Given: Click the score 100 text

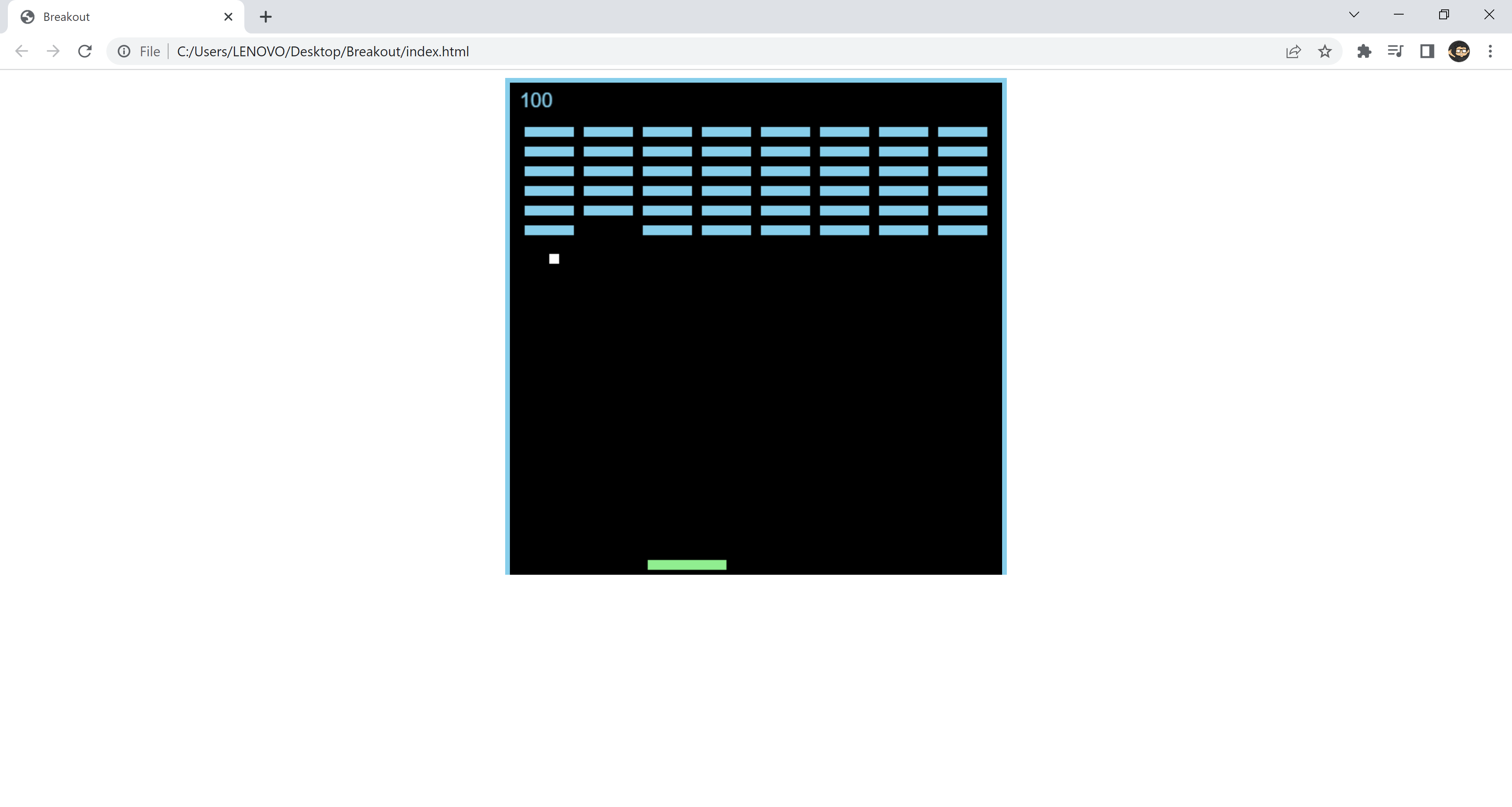Looking at the screenshot, I should coord(536,100).
